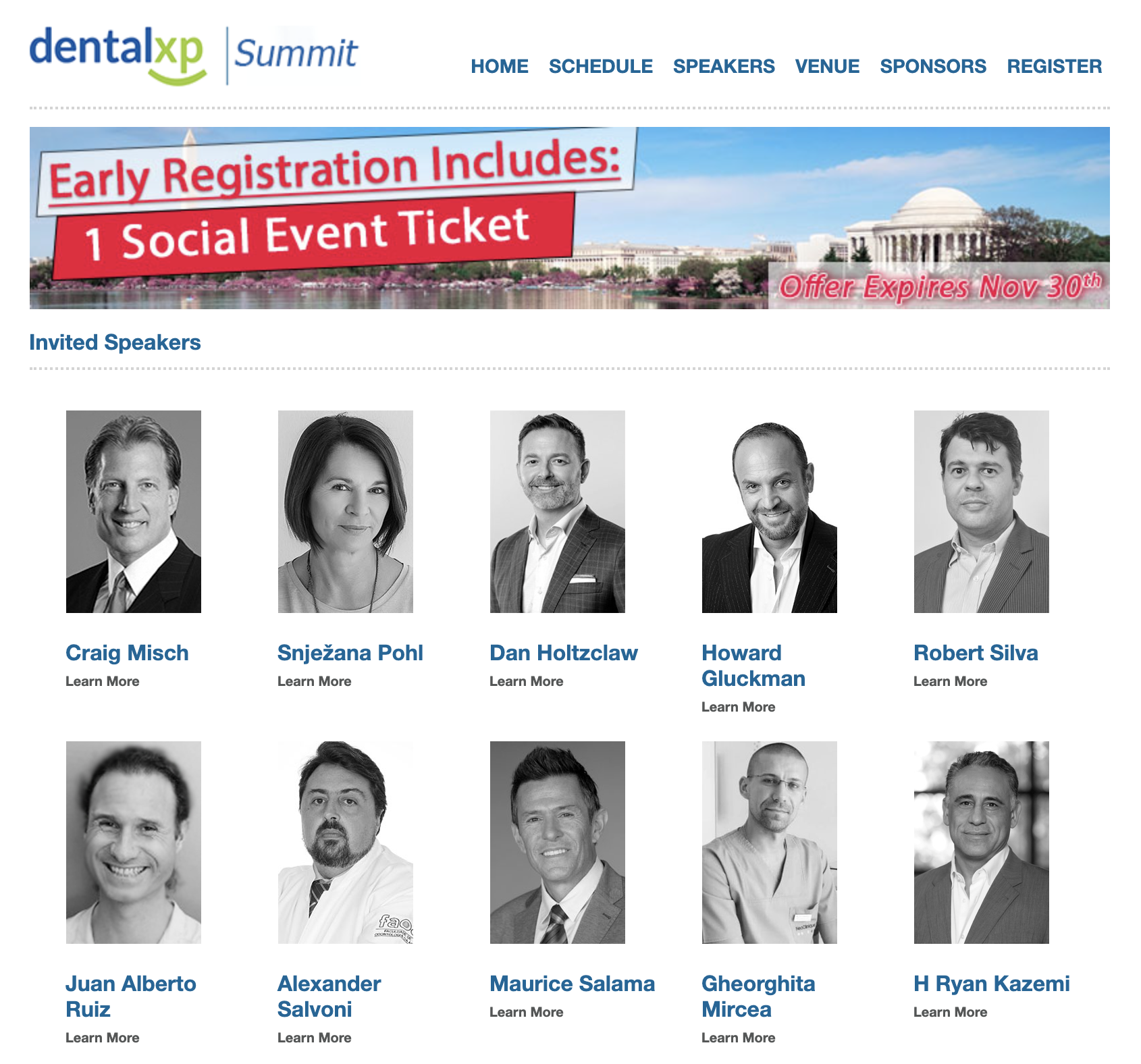Image resolution: width=1141 pixels, height=1064 pixels.
Task: Open the Robert Silva name link
Action: [976, 653]
